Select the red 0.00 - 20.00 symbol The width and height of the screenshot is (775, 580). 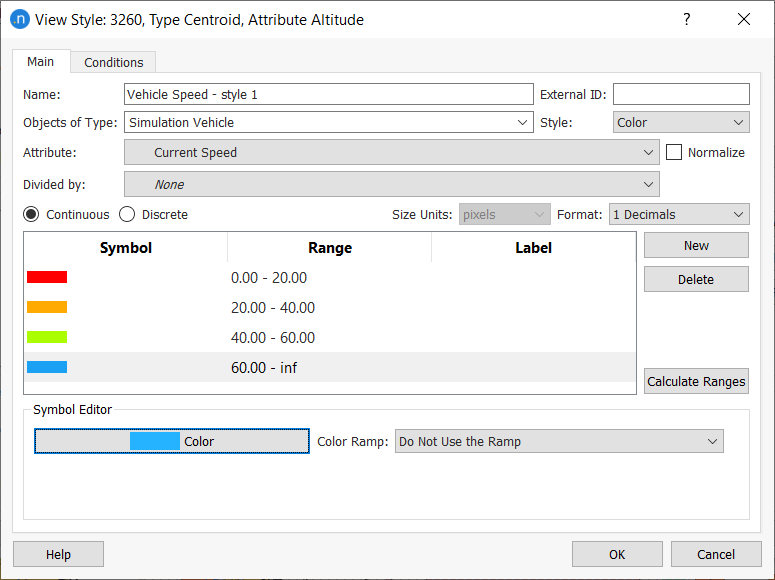[47, 277]
